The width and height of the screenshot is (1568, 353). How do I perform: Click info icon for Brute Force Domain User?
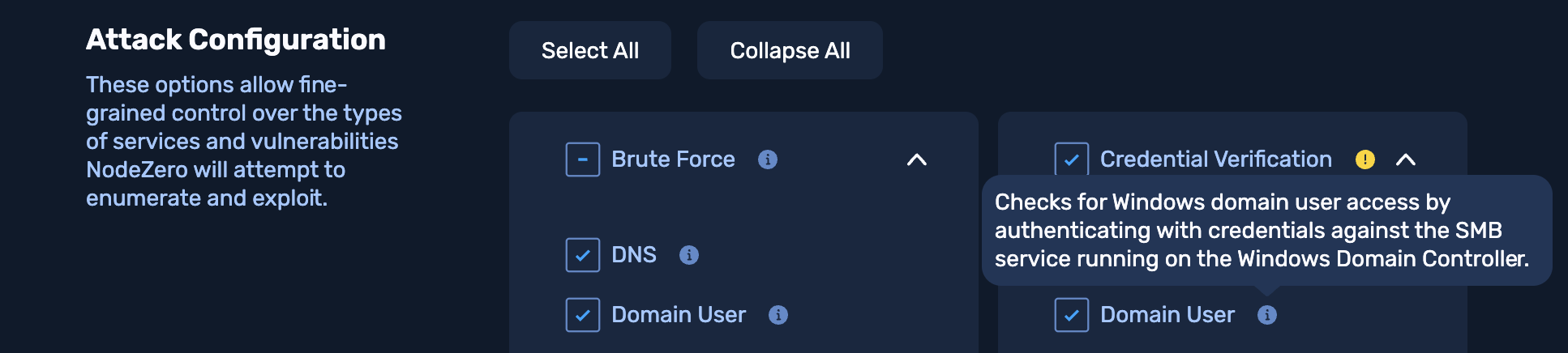[778, 315]
